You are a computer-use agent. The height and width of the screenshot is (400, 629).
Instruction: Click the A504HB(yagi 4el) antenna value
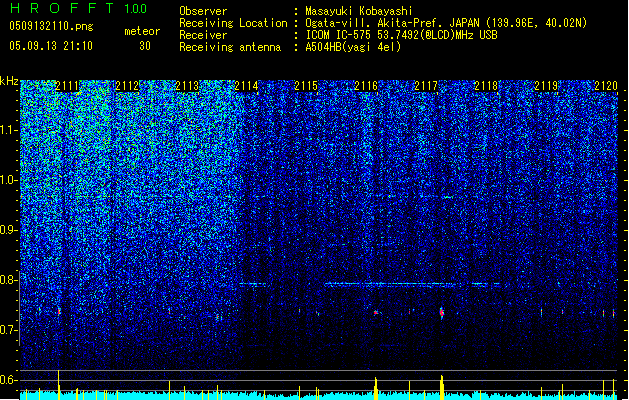(353, 47)
